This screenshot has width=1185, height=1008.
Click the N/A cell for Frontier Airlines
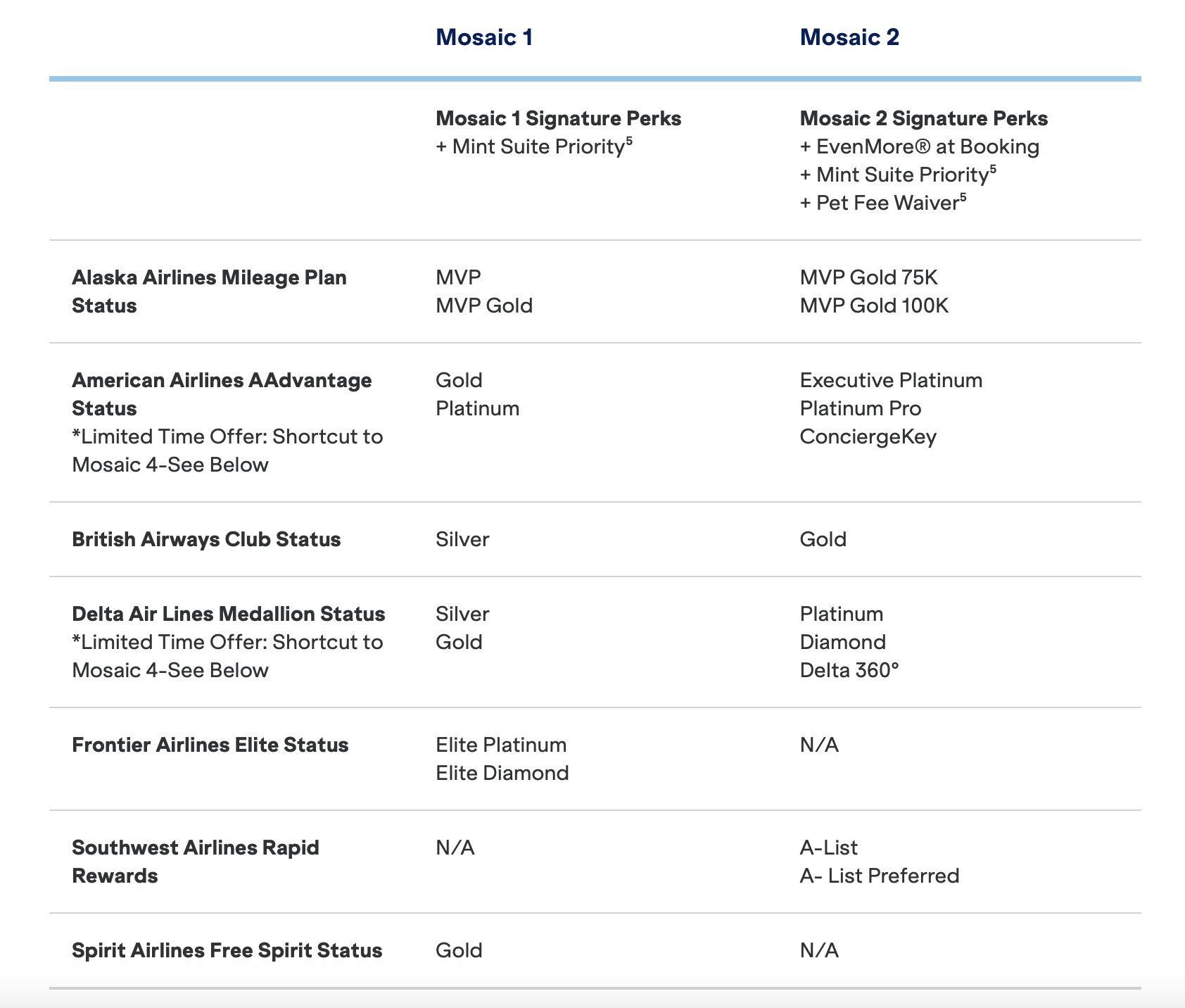pyautogui.click(x=819, y=745)
